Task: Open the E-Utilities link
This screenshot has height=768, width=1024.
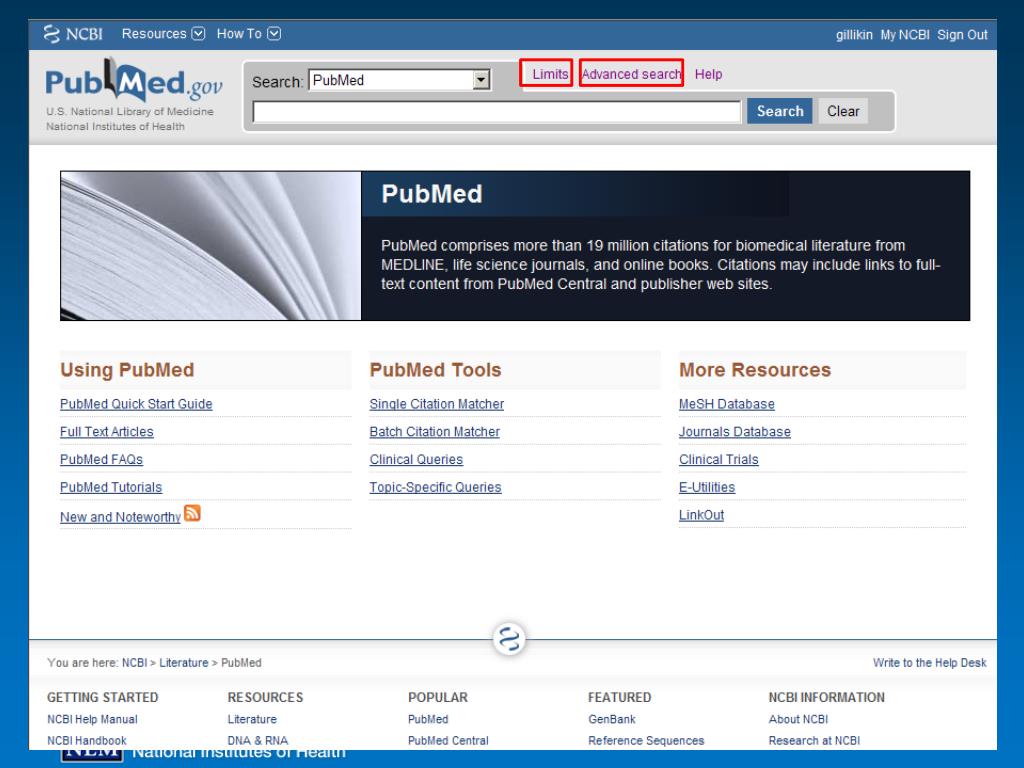Action: (707, 487)
